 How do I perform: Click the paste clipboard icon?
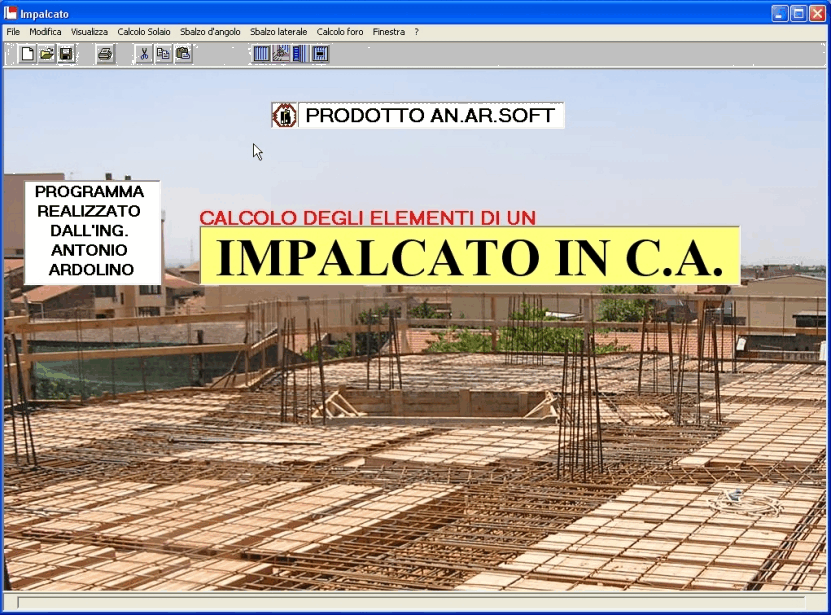(183, 54)
